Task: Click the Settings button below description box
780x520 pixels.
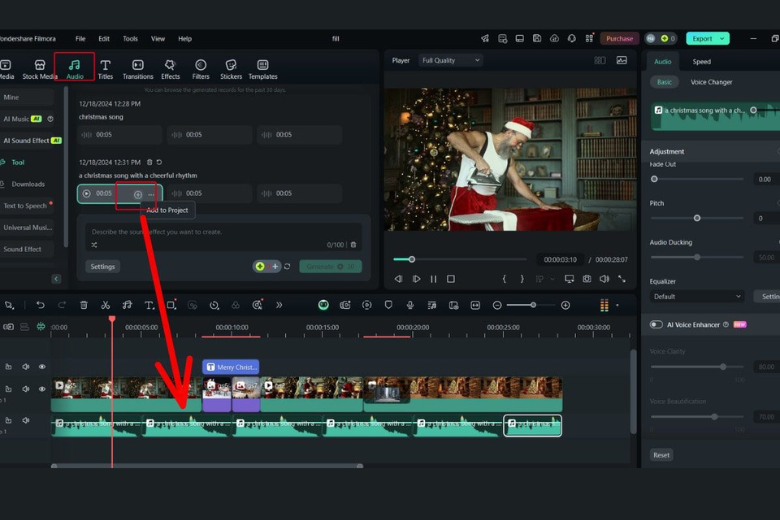Action: tap(102, 267)
